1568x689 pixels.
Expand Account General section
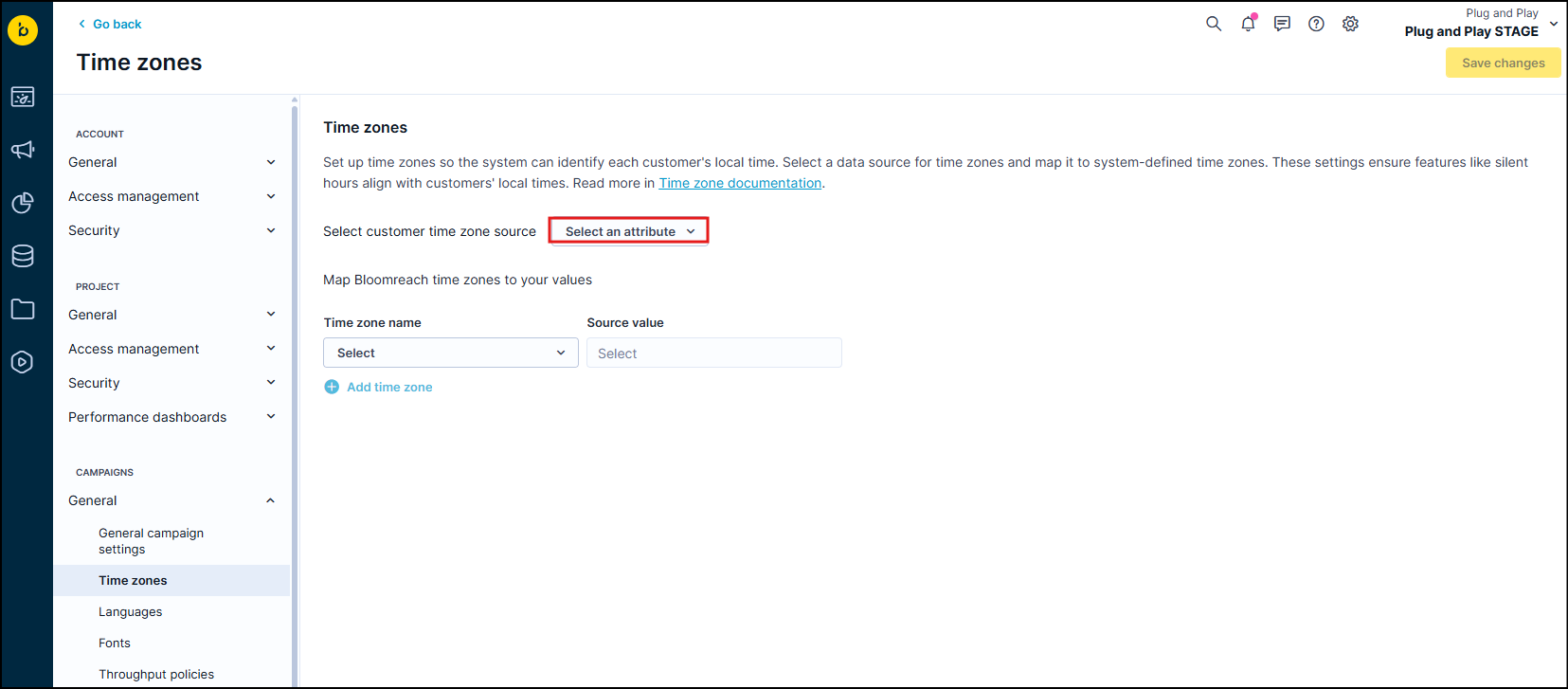[x=172, y=162]
